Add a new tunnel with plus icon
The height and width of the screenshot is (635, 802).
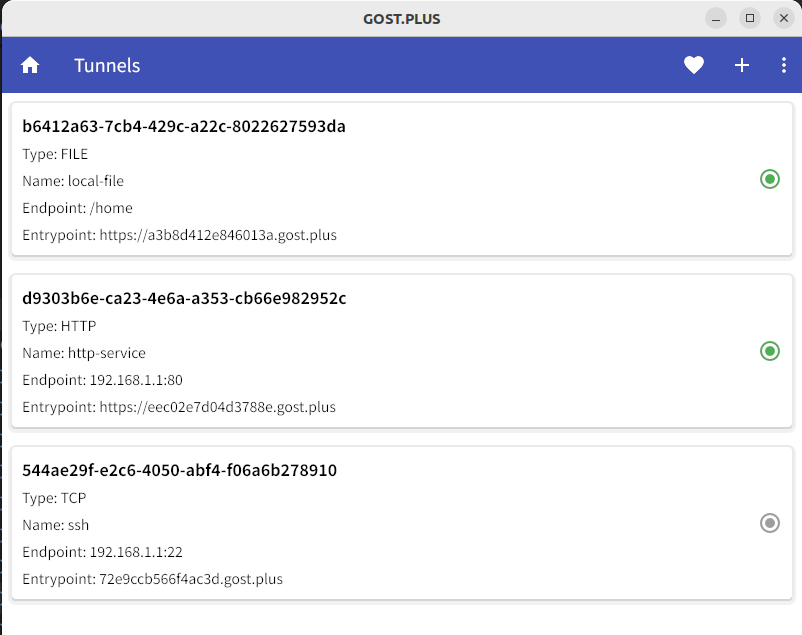(742, 65)
